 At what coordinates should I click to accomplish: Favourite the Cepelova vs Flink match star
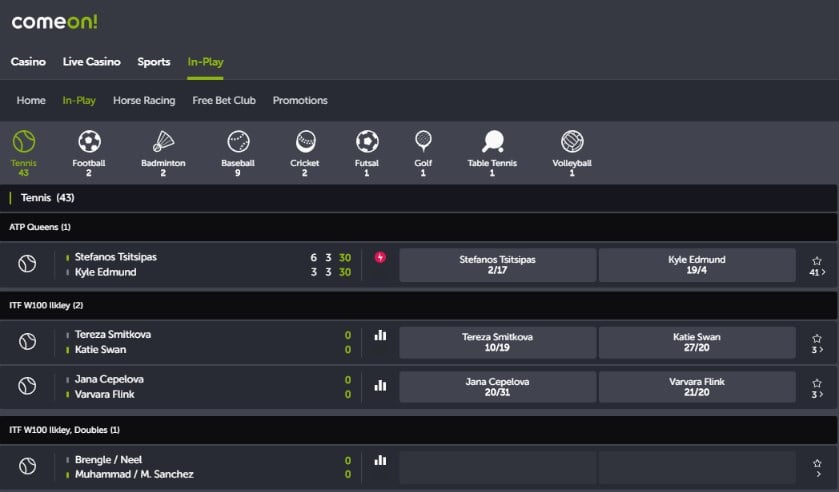pyautogui.click(x=817, y=383)
